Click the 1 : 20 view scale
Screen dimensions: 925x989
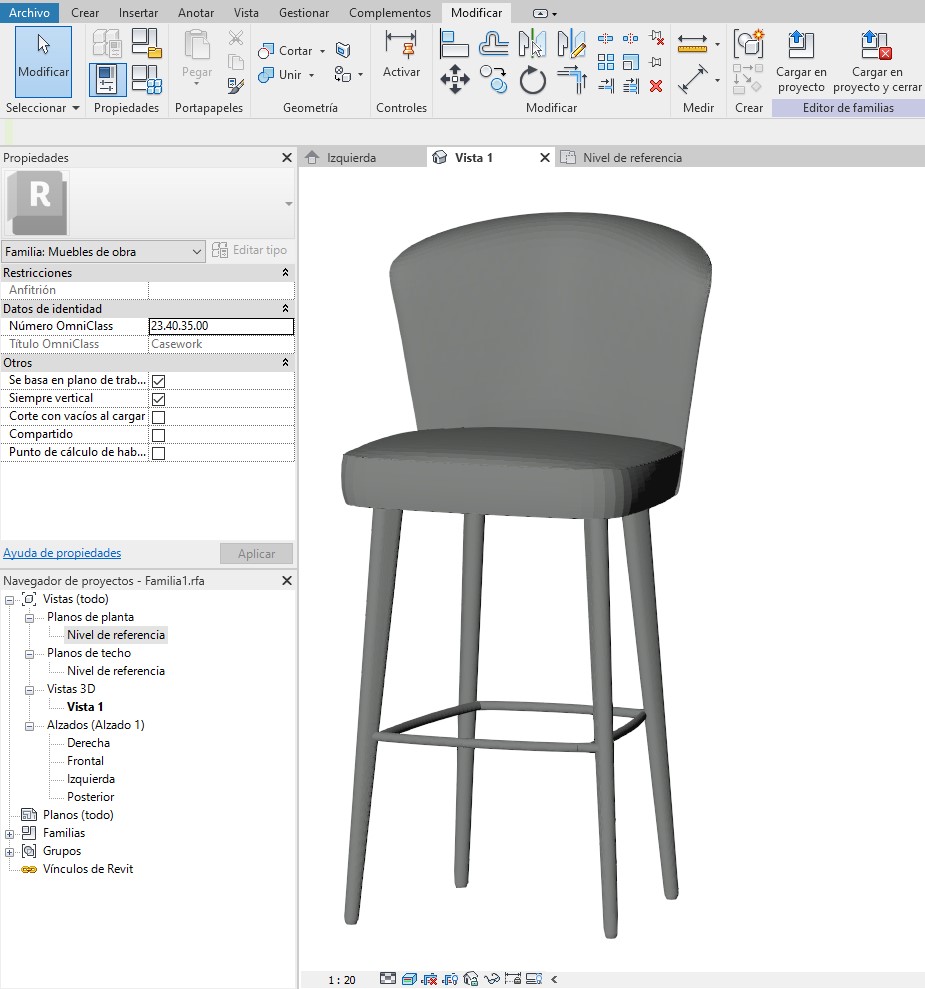pyautogui.click(x=342, y=980)
